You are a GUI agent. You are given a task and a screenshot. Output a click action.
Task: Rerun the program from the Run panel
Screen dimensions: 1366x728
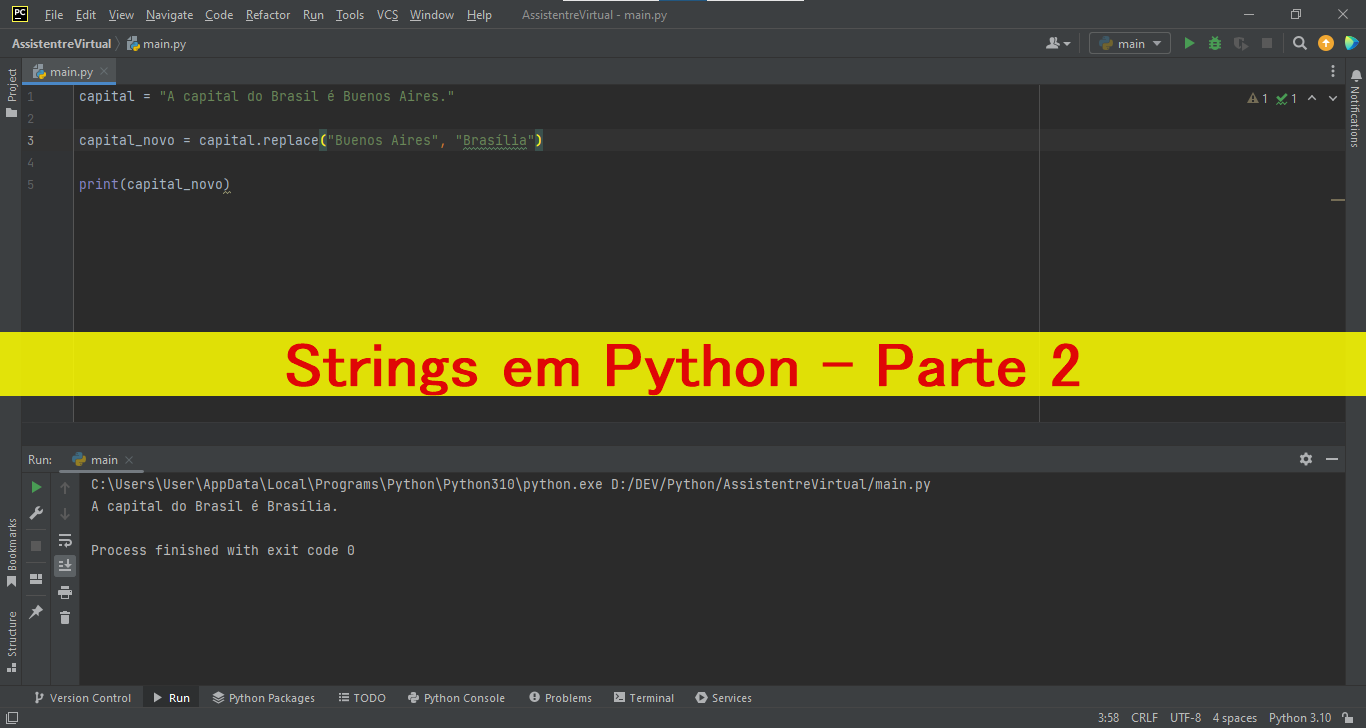(36, 486)
